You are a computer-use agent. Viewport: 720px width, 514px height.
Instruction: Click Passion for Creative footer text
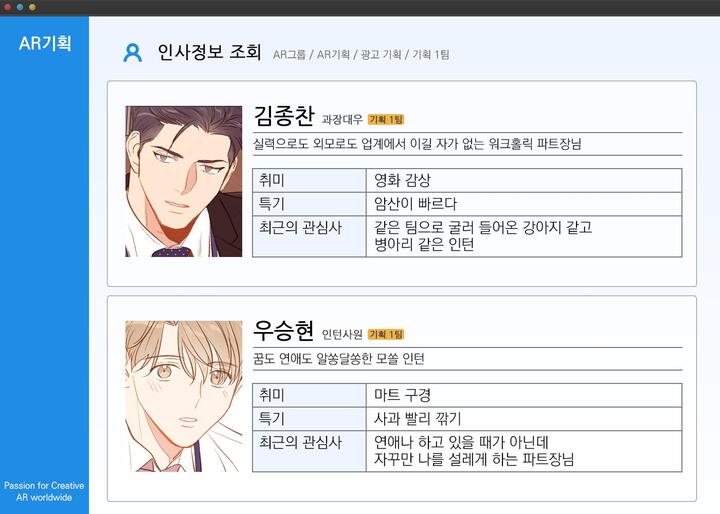44,486
